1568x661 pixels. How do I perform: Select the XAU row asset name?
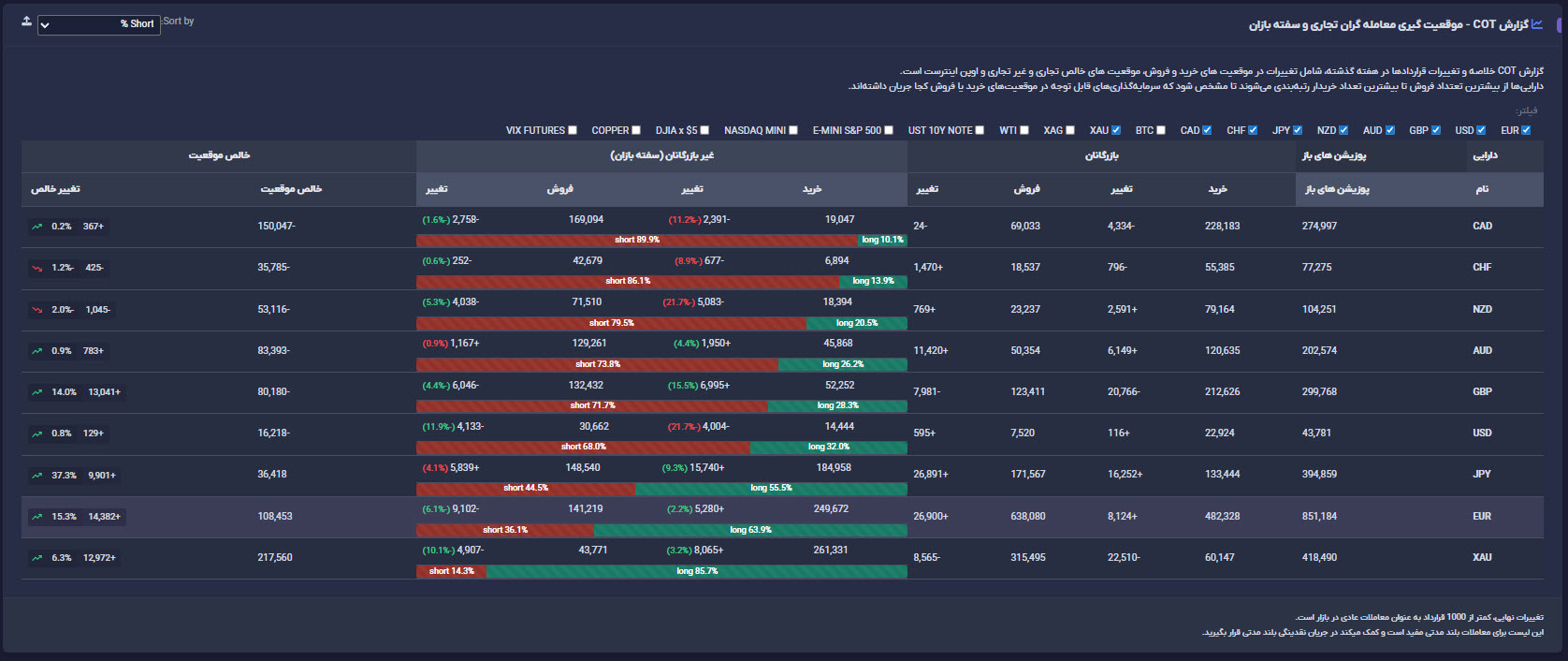(1482, 558)
